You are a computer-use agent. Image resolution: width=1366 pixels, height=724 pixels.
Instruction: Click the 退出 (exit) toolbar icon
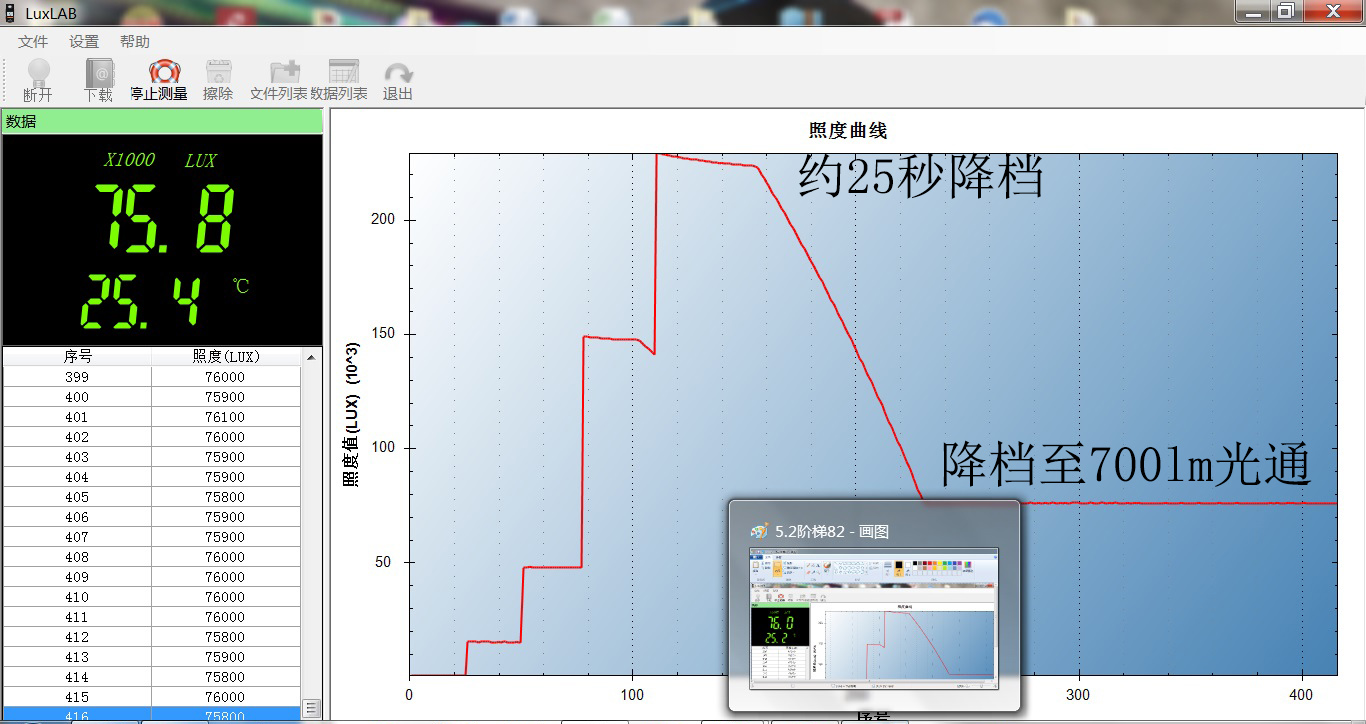[x=398, y=78]
